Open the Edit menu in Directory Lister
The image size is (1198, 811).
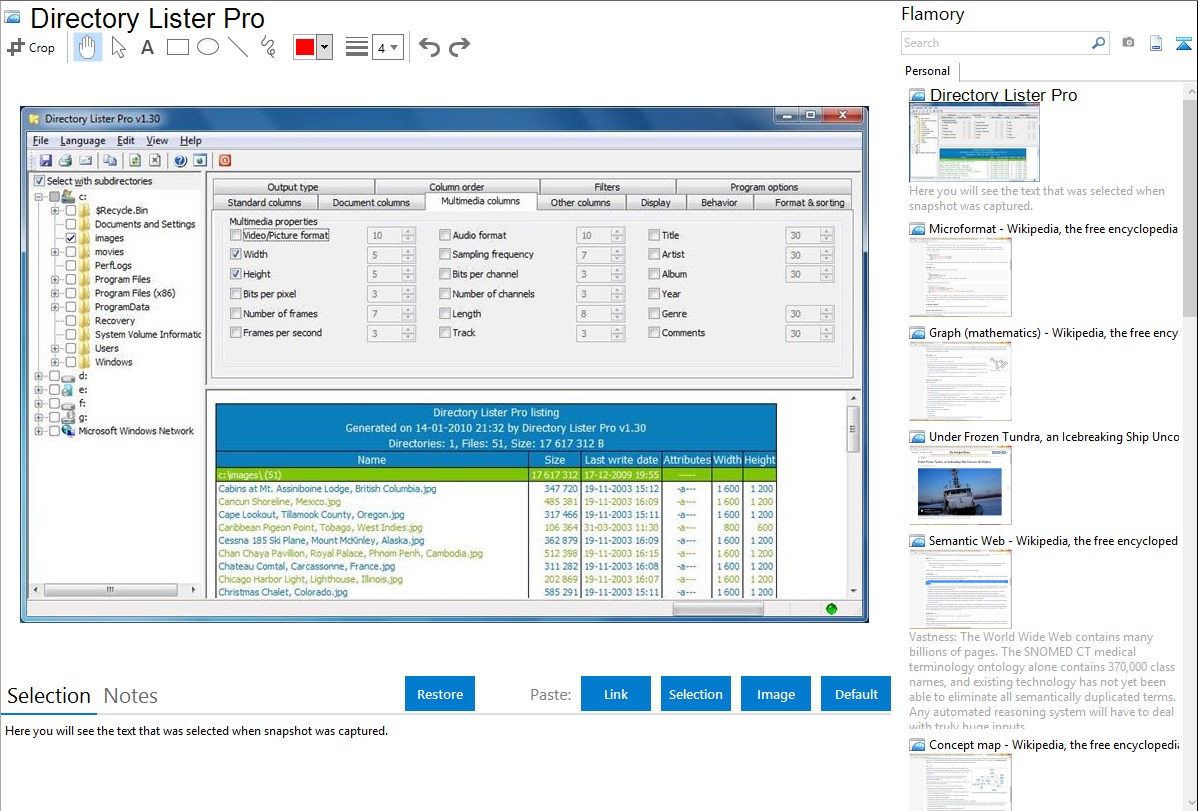pos(125,141)
